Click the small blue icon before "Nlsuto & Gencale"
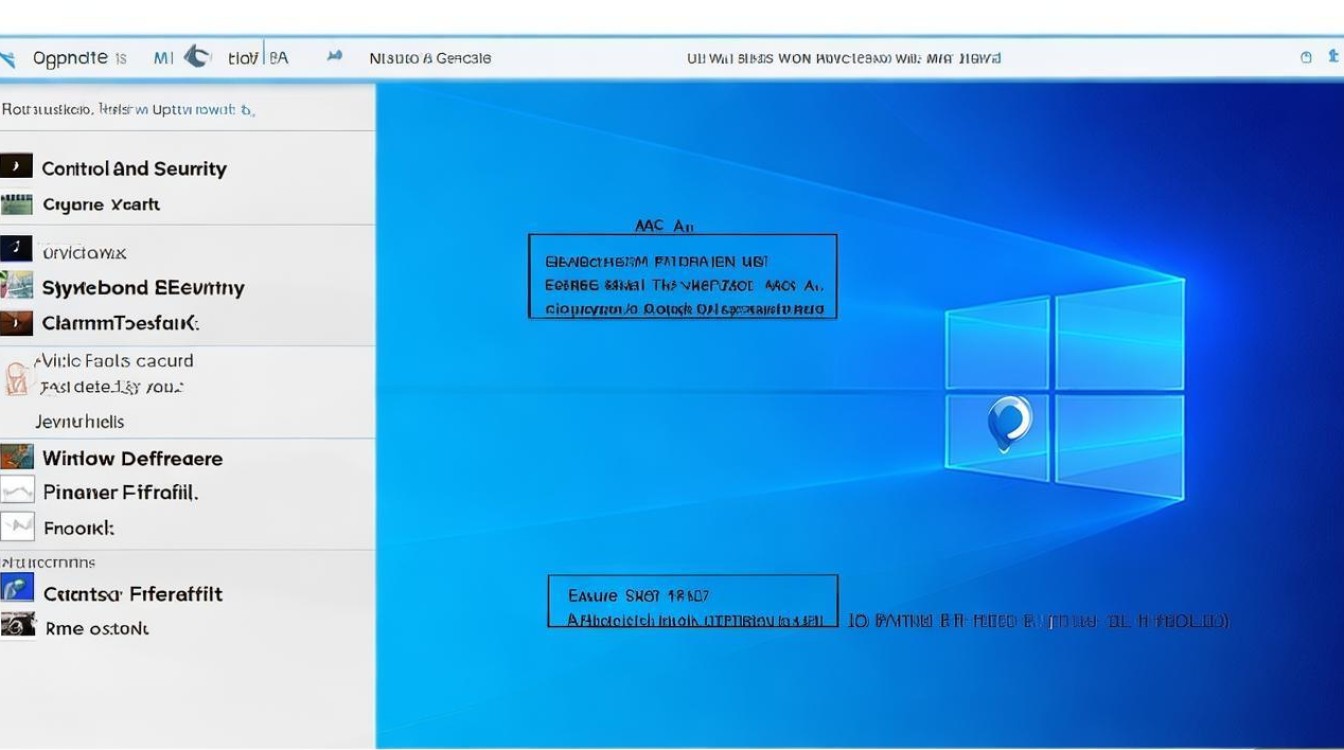This screenshot has height=750, width=1344. click(335, 57)
